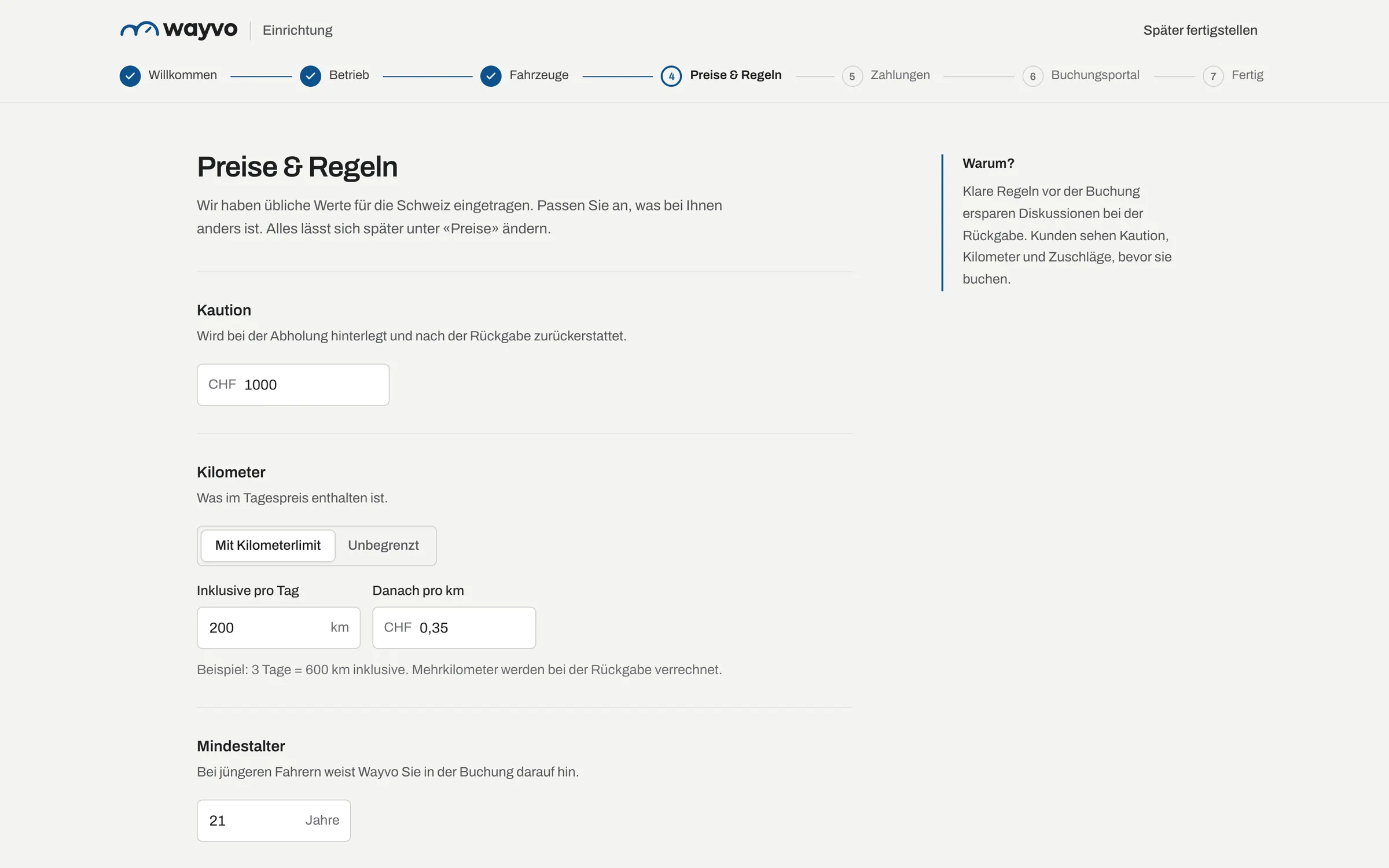Click step 6 circle for Buchungsportal
1389x868 pixels.
1032,76
